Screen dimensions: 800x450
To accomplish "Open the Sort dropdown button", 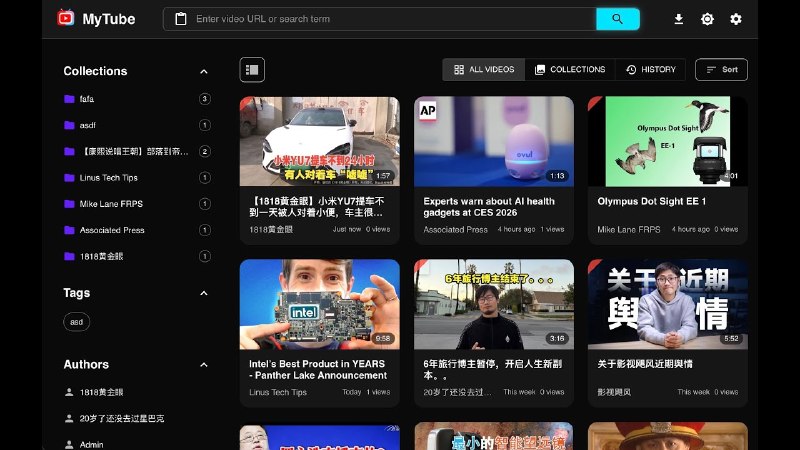I will pyautogui.click(x=721, y=69).
